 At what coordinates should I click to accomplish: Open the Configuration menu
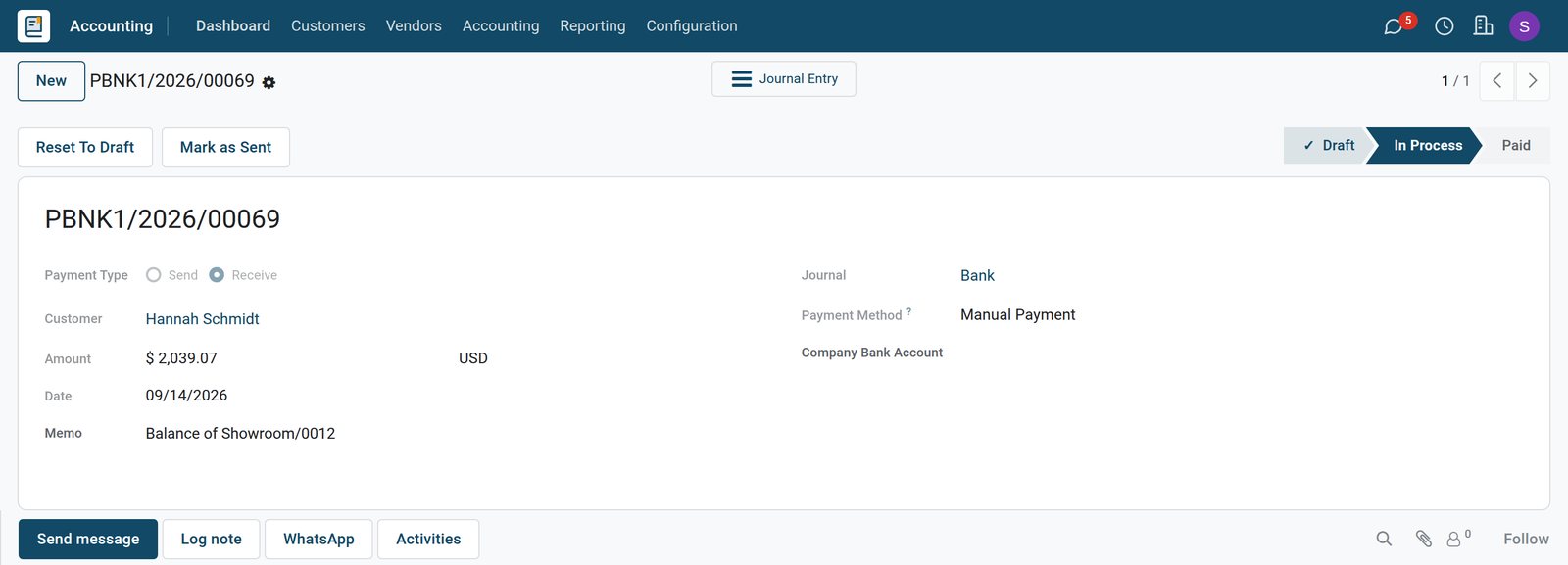click(x=692, y=26)
